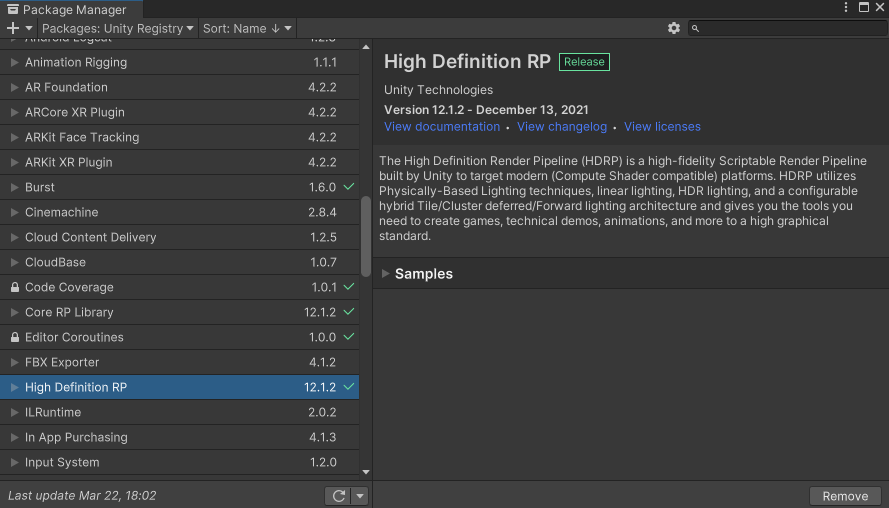Image resolution: width=889 pixels, height=508 pixels.
Task: Click the installed checkmark on High Definition RP
Action: click(349, 387)
